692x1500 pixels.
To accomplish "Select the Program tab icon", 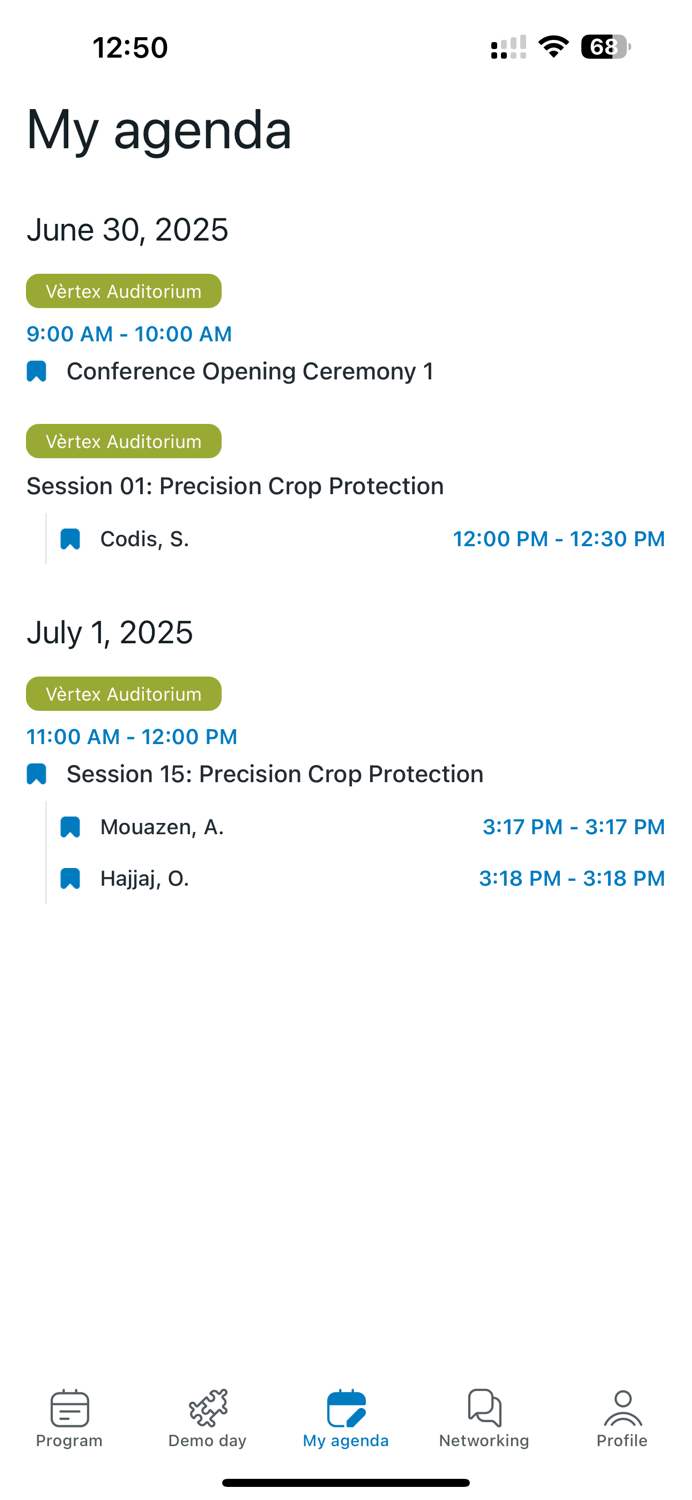I will 69,1406.
